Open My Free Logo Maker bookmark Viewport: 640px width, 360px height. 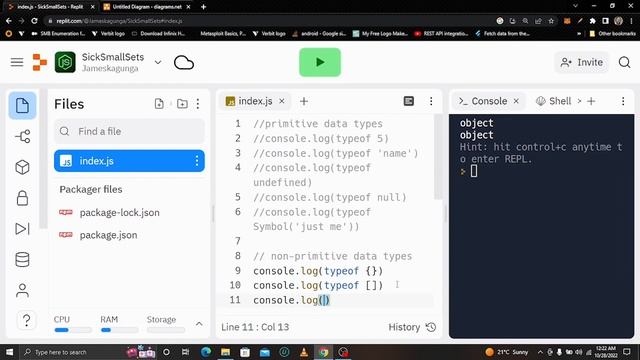click(380, 33)
